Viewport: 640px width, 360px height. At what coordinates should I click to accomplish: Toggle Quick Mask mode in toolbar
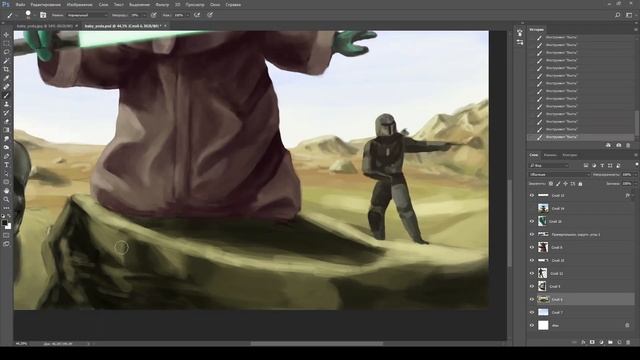(6, 236)
